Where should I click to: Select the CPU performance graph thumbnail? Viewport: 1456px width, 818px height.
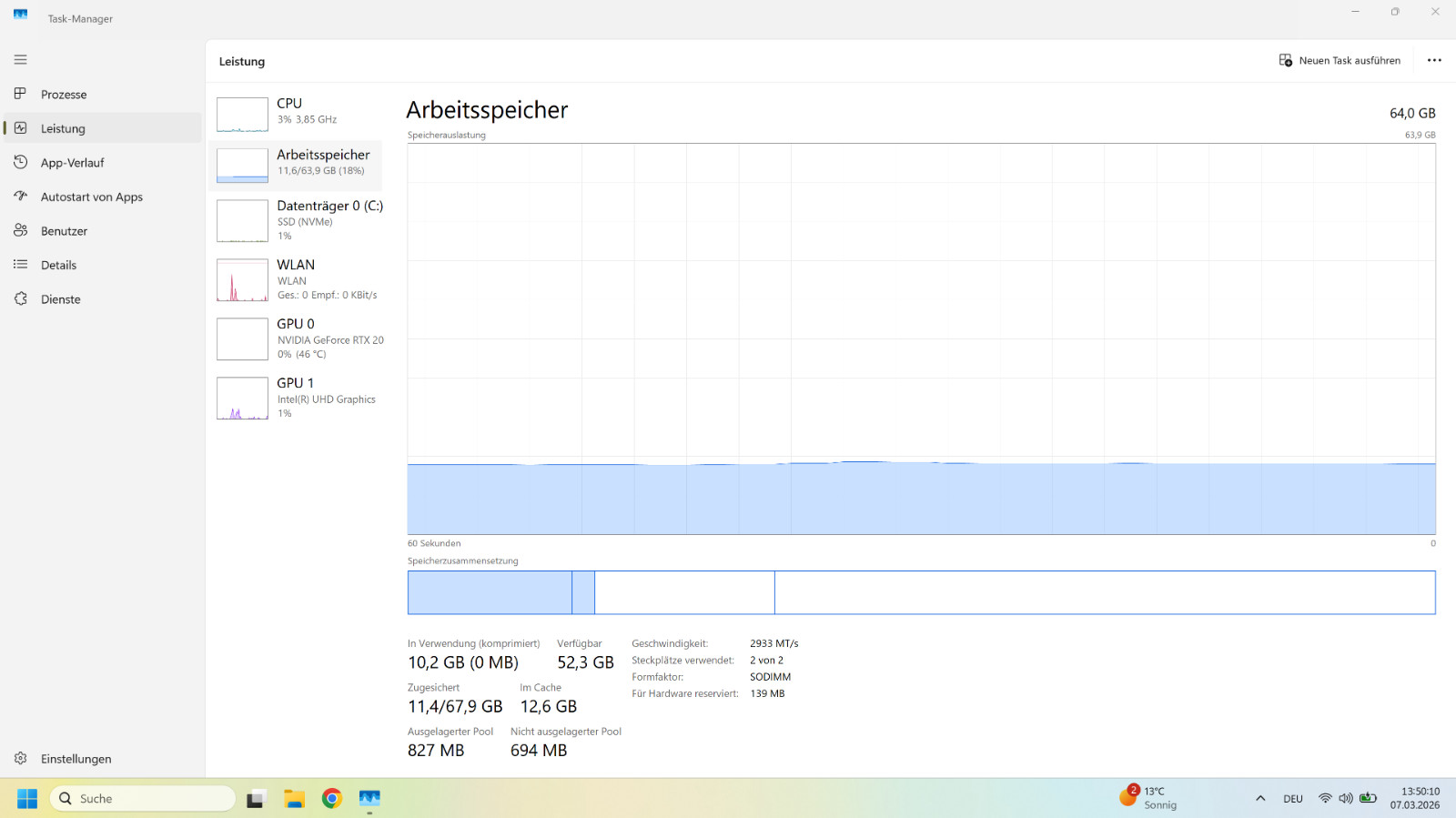point(242,115)
